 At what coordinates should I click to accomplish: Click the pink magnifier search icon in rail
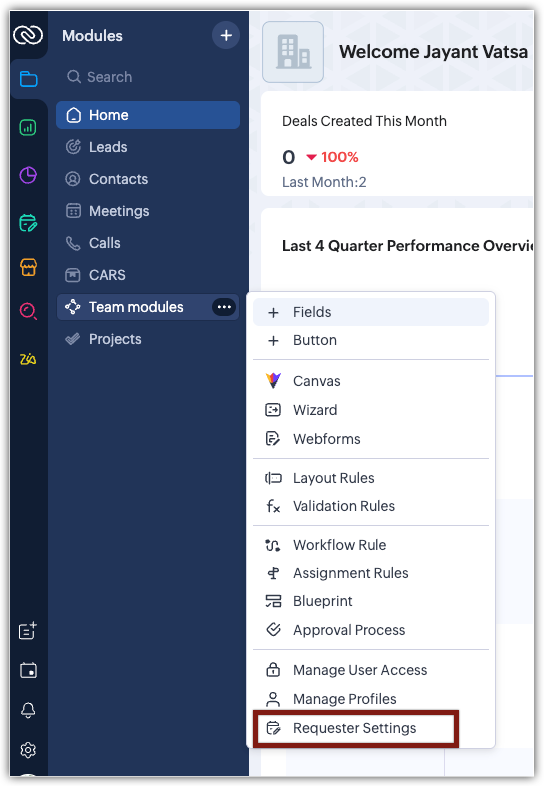pyautogui.click(x=28, y=311)
